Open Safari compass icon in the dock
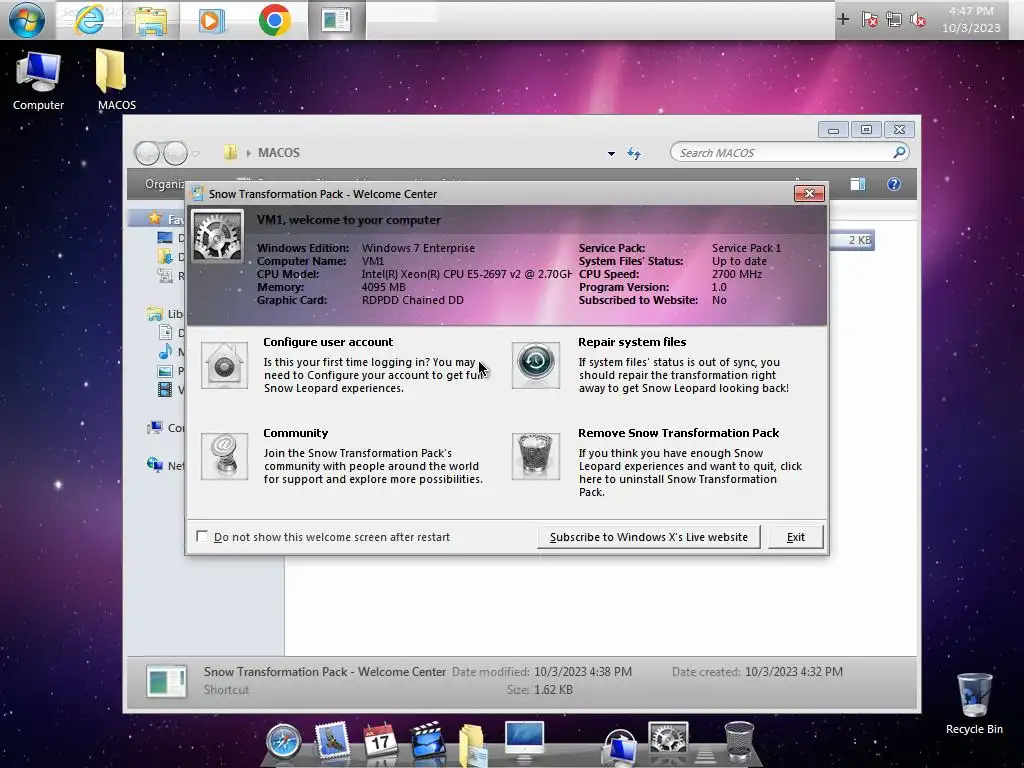Screen dimensions: 1024x768 pyautogui.click(x=283, y=742)
